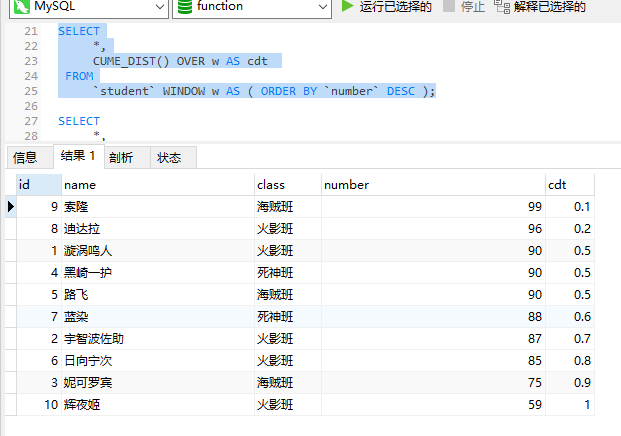
Task: Click class cell in 妮可罗宾 row
Action: pyautogui.click(x=288, y=383)
